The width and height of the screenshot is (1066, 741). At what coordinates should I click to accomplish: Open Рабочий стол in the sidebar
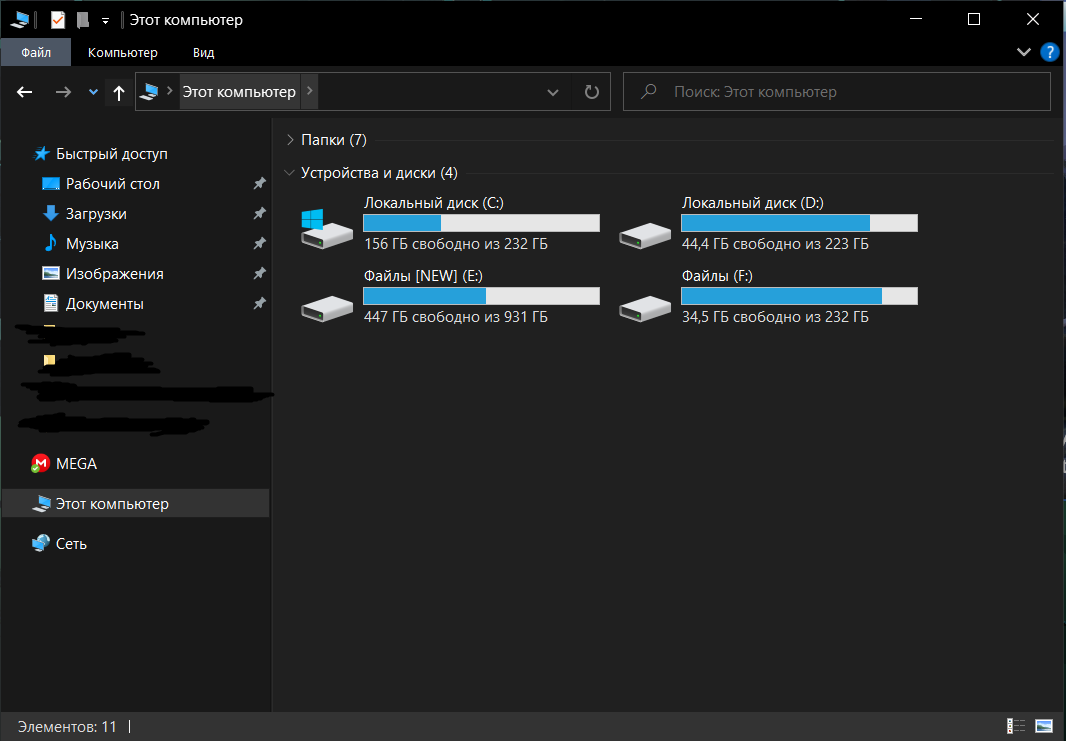(x=112, y=184)
